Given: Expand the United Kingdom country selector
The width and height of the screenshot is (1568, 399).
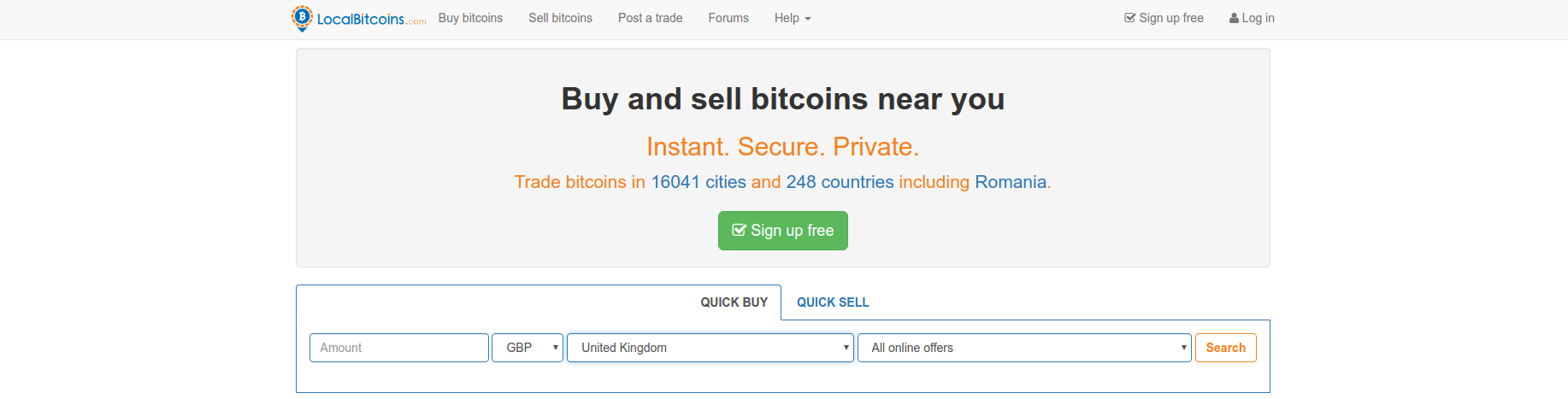Looking at the screenshot, I should 710,348.
